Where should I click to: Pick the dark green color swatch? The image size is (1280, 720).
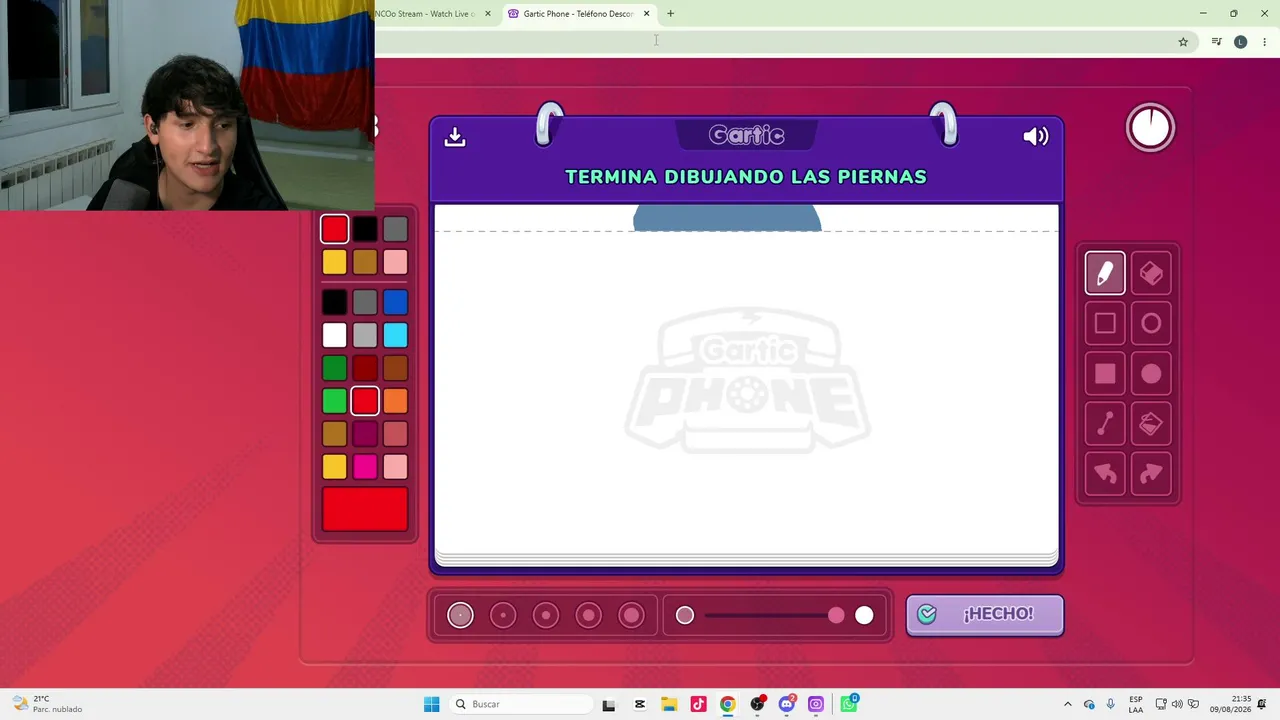[335, 368]
